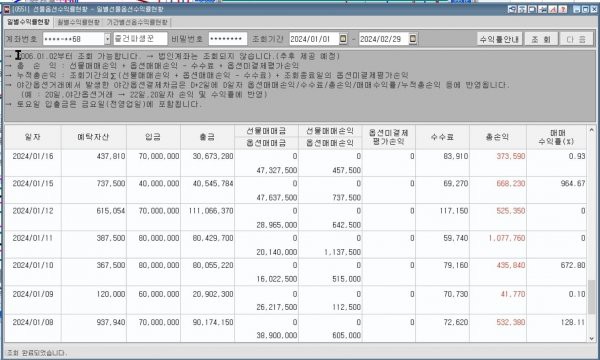Click the 조회 search button
Image resolution: width=600 pixels, height=360 pixels.
[x=541, y=39]
